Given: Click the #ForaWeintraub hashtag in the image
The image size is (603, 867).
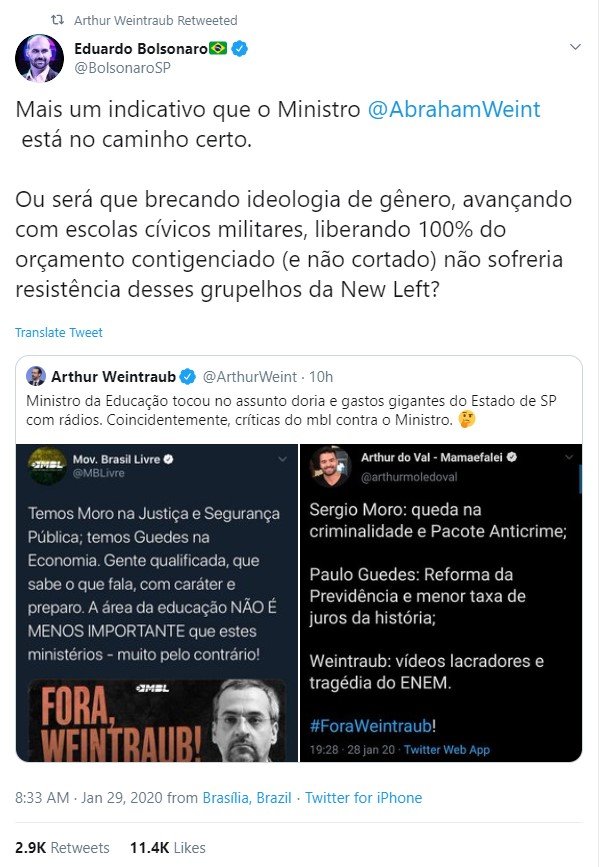Looking at the screenshot, I should click(370, 725).
